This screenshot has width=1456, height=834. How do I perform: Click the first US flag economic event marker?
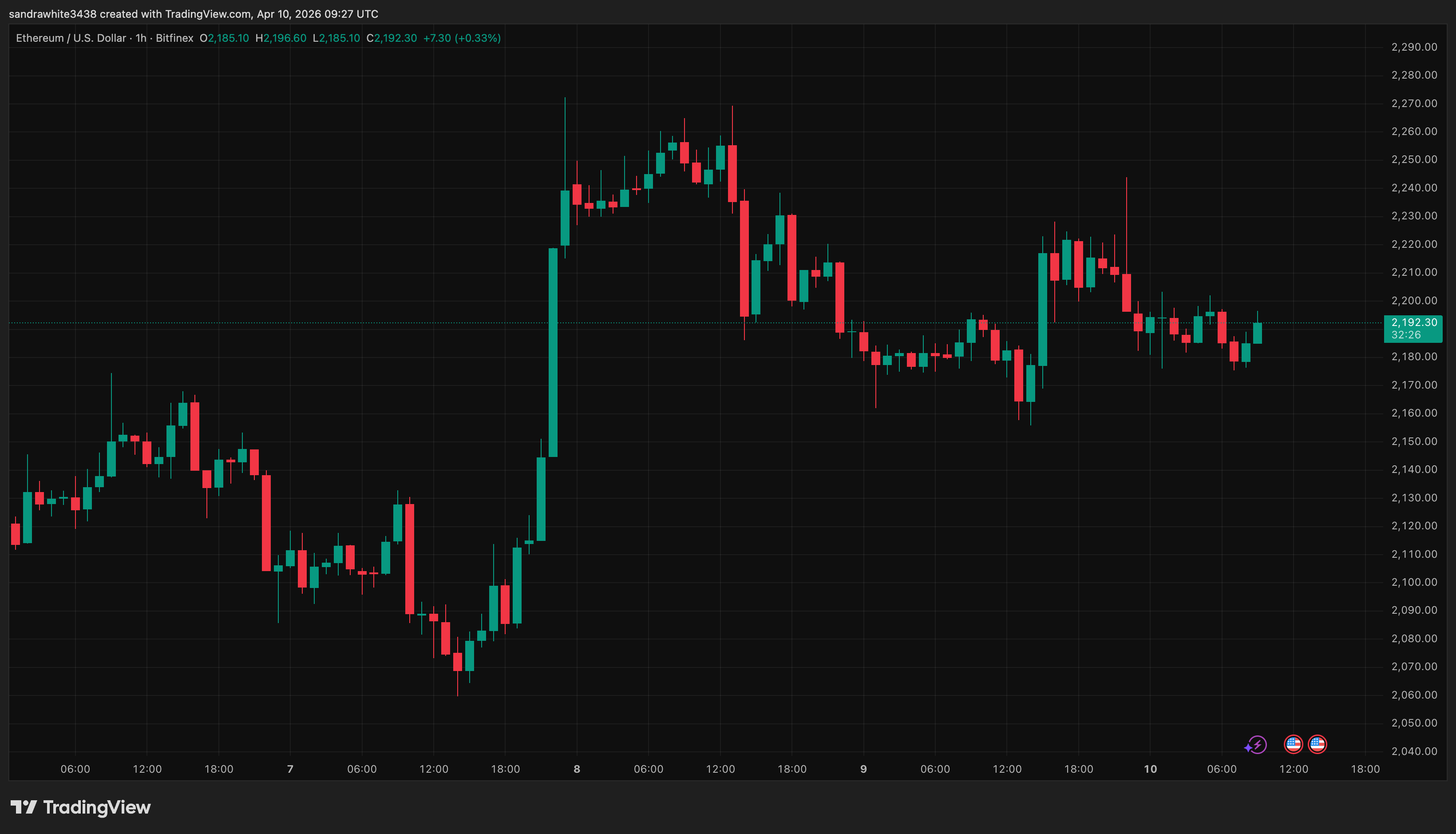[1294, 744]
